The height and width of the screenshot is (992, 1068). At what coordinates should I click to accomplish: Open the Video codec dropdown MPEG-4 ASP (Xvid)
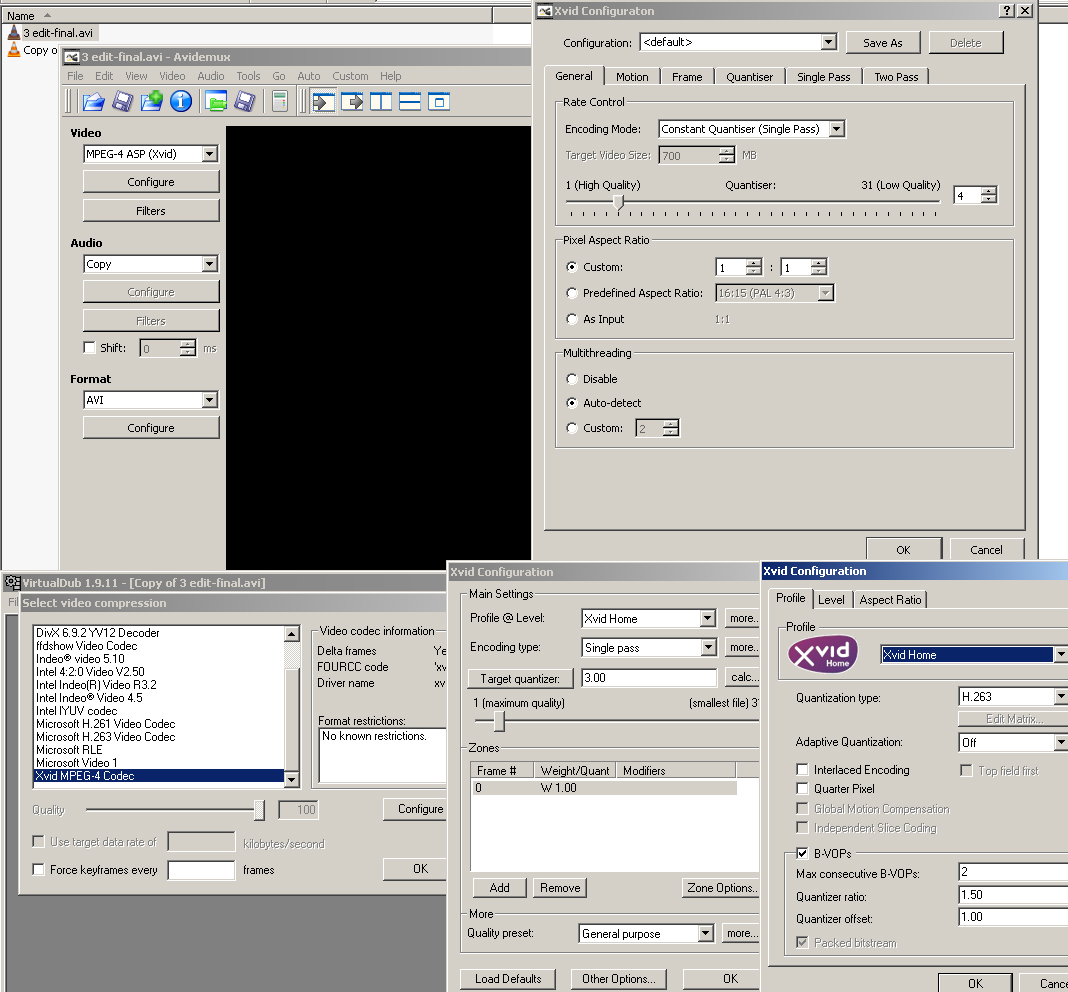pyautogui.click(x=151, y=154)
